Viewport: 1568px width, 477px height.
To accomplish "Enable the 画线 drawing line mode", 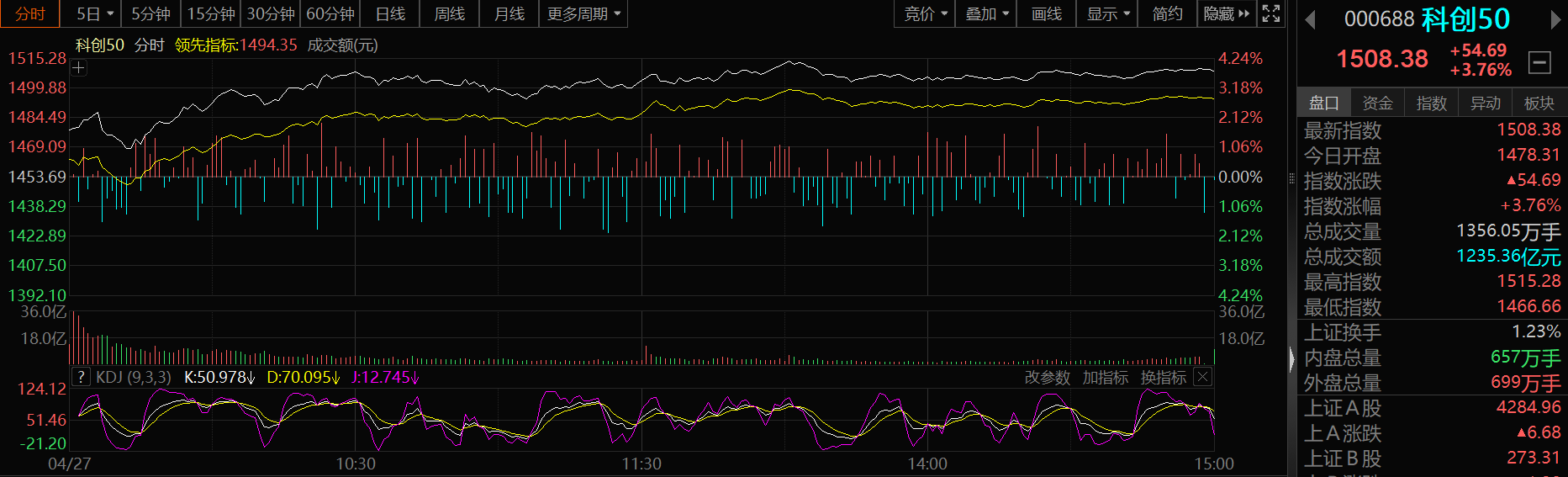I will 1046,14.
